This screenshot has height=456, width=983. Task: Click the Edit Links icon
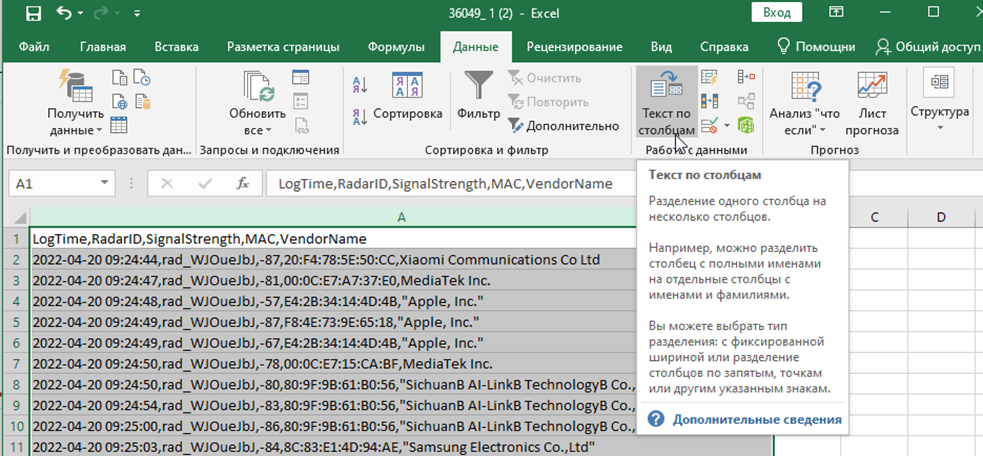(x=301, y=124)
